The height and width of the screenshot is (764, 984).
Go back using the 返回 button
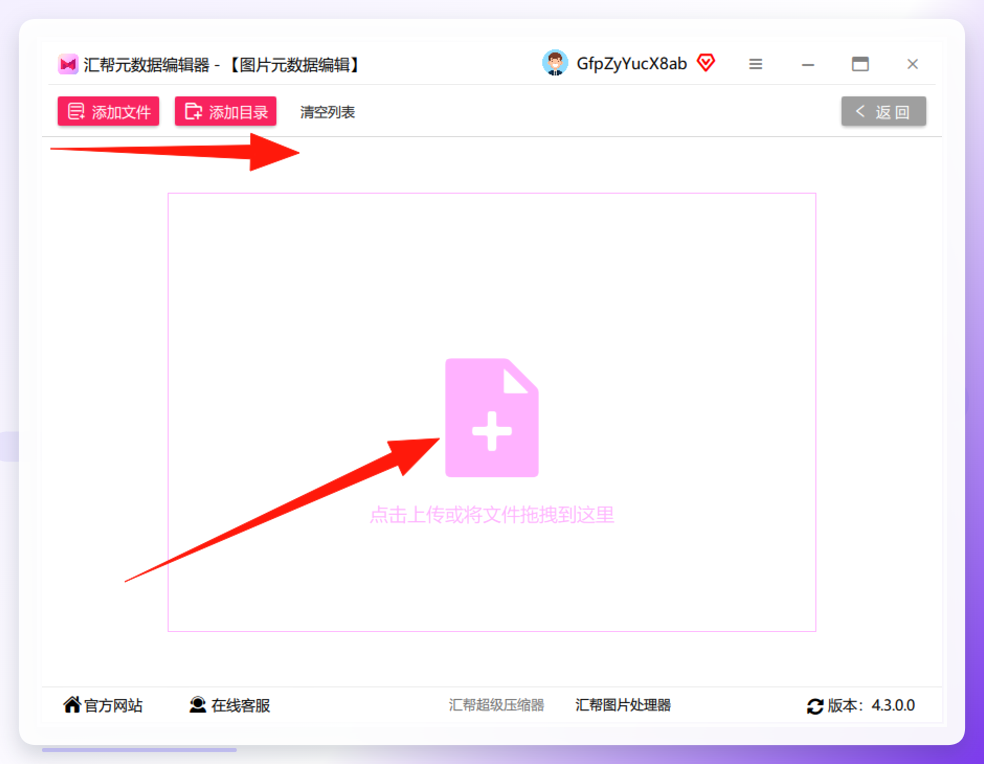tap(883, 112)
